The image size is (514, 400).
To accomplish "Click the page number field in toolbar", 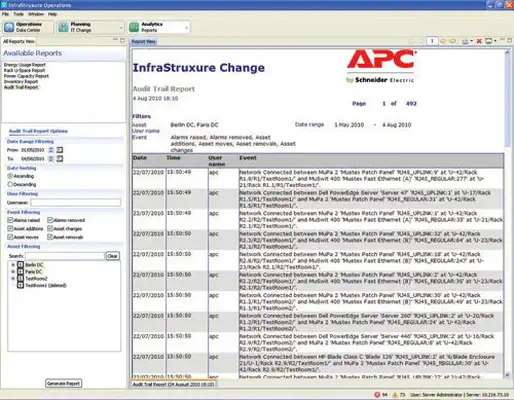I will coord(432,41).
